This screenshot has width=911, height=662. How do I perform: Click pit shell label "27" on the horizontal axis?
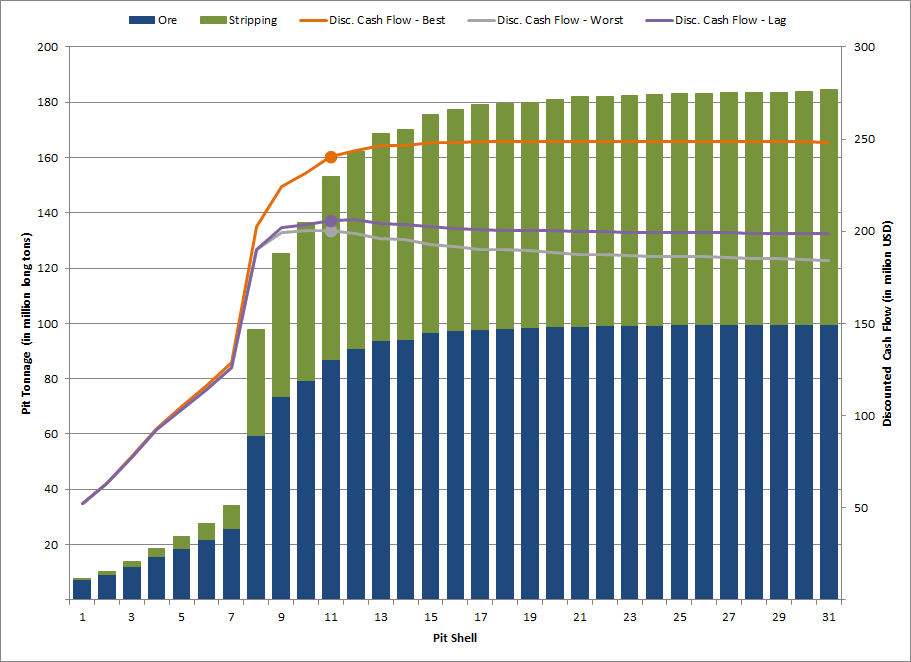(x=729, y=617)
